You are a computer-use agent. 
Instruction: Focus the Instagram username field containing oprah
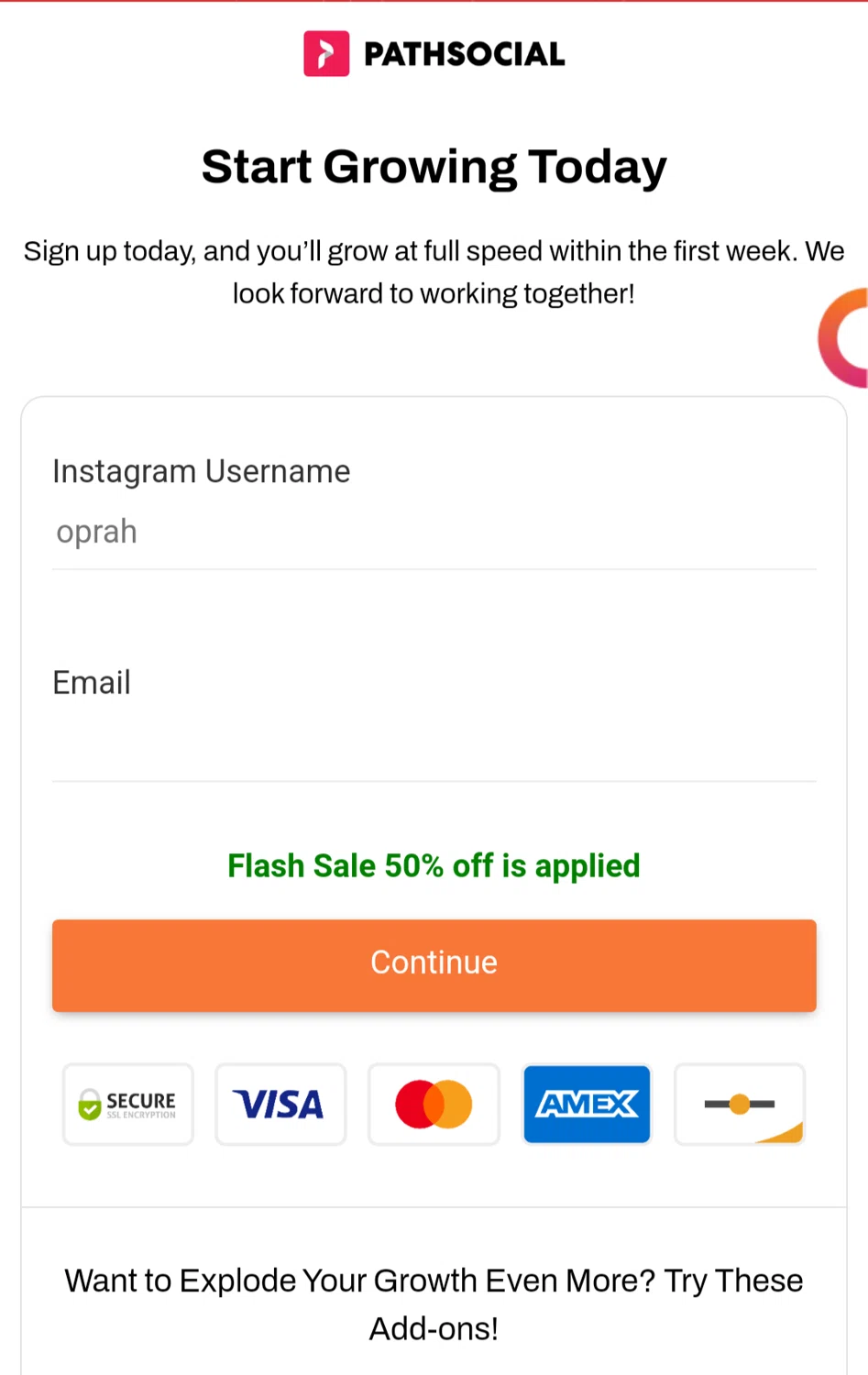pos(434,533)
